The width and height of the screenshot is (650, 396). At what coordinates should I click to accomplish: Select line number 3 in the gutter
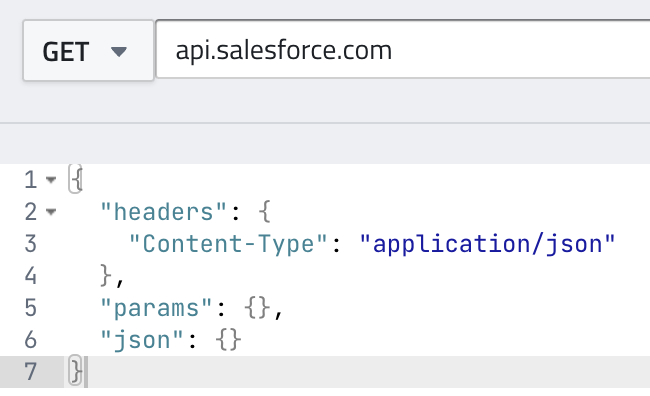pos(31,244)
